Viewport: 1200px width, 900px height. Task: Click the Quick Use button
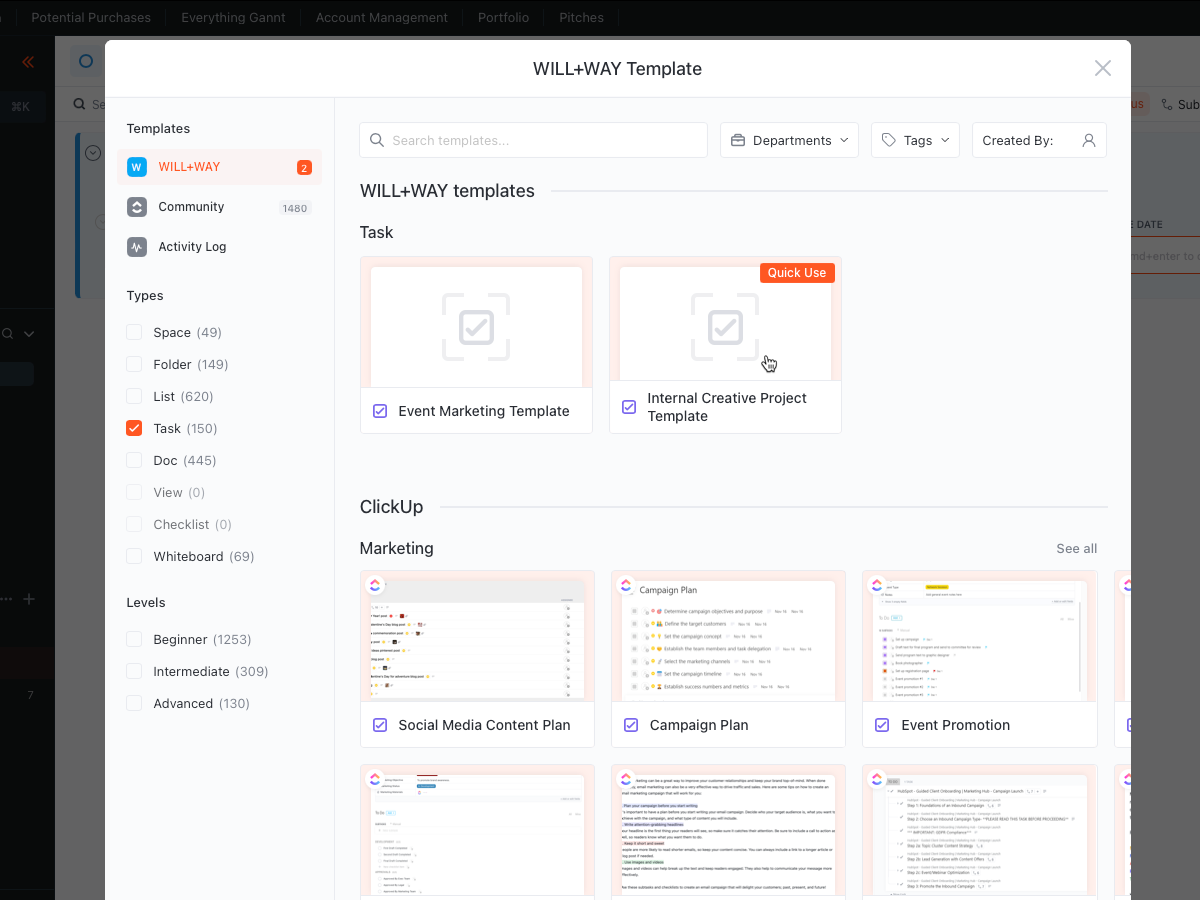point(797,273)
